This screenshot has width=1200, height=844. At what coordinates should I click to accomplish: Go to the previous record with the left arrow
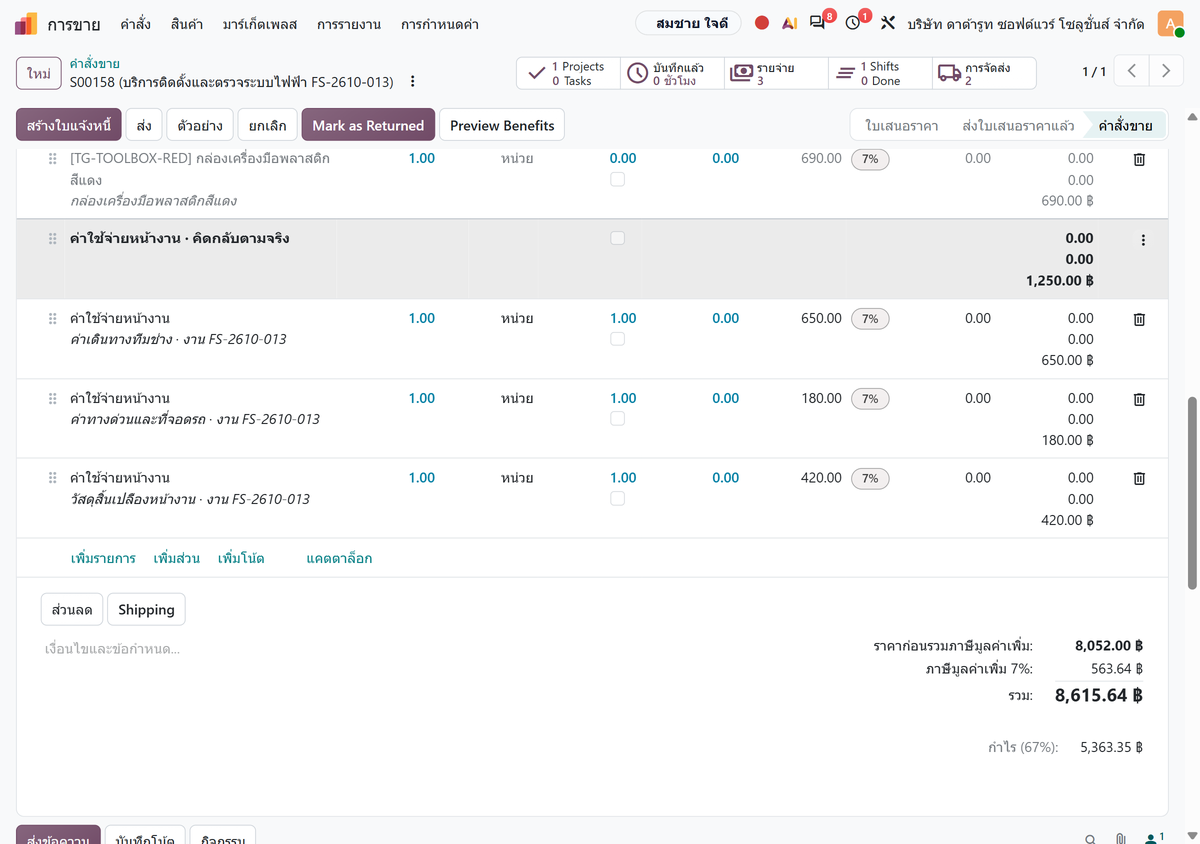pos(1131,71)
